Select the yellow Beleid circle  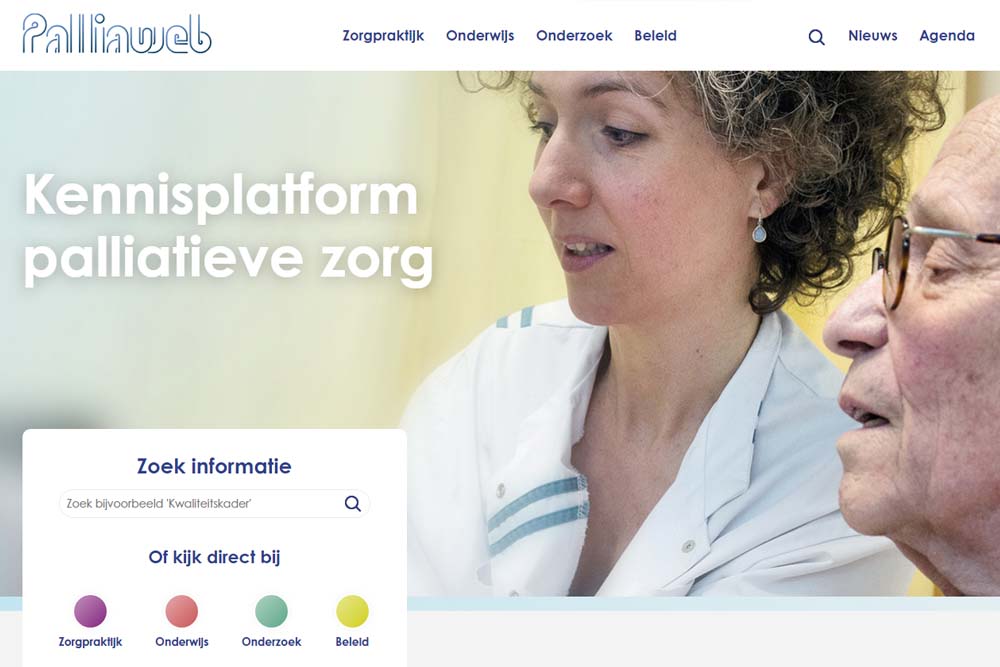click(x=352, y=611)
